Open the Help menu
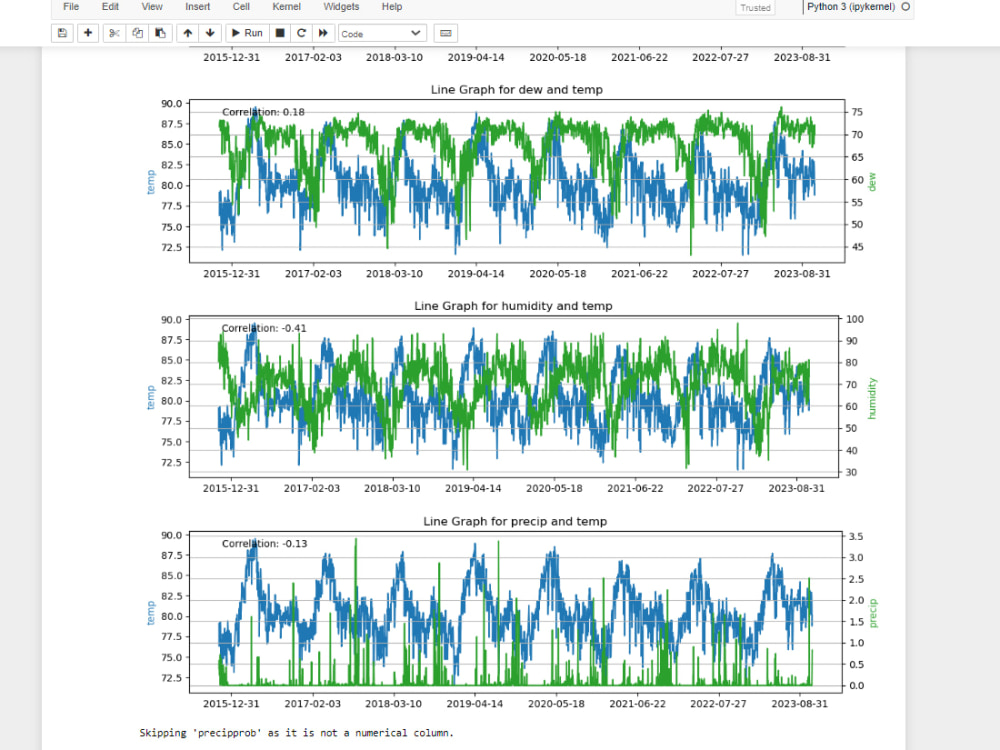The image size is (1000, 750). coord(392,7)
